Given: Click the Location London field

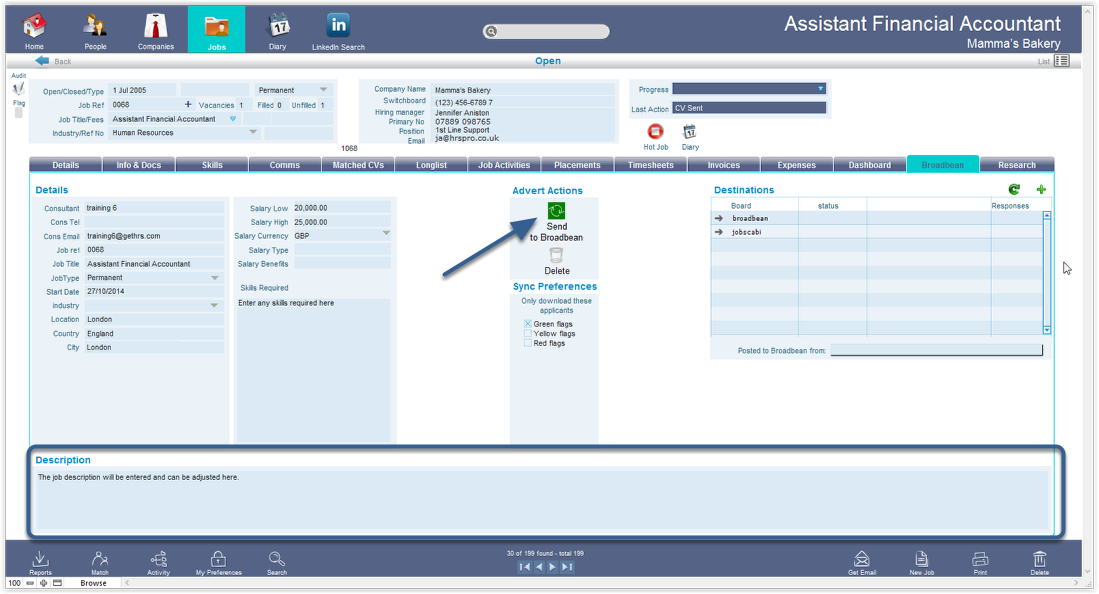Looking at the screenshot, I should click(154, 319).
